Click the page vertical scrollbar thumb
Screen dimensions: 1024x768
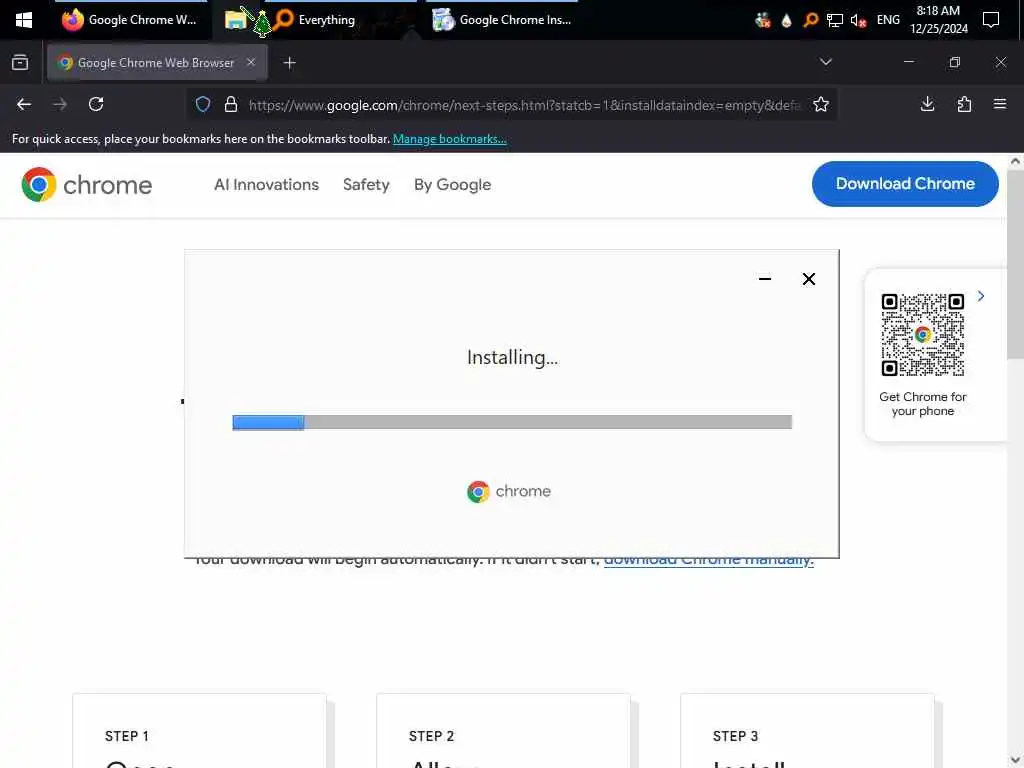coord(1015,264)
